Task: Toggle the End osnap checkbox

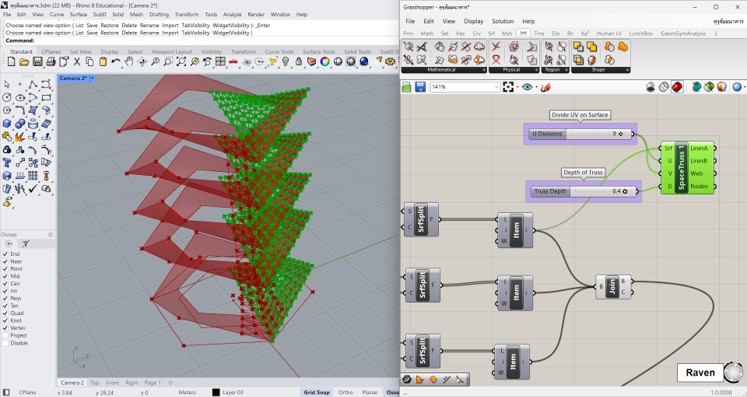Action: click(5, 254)
